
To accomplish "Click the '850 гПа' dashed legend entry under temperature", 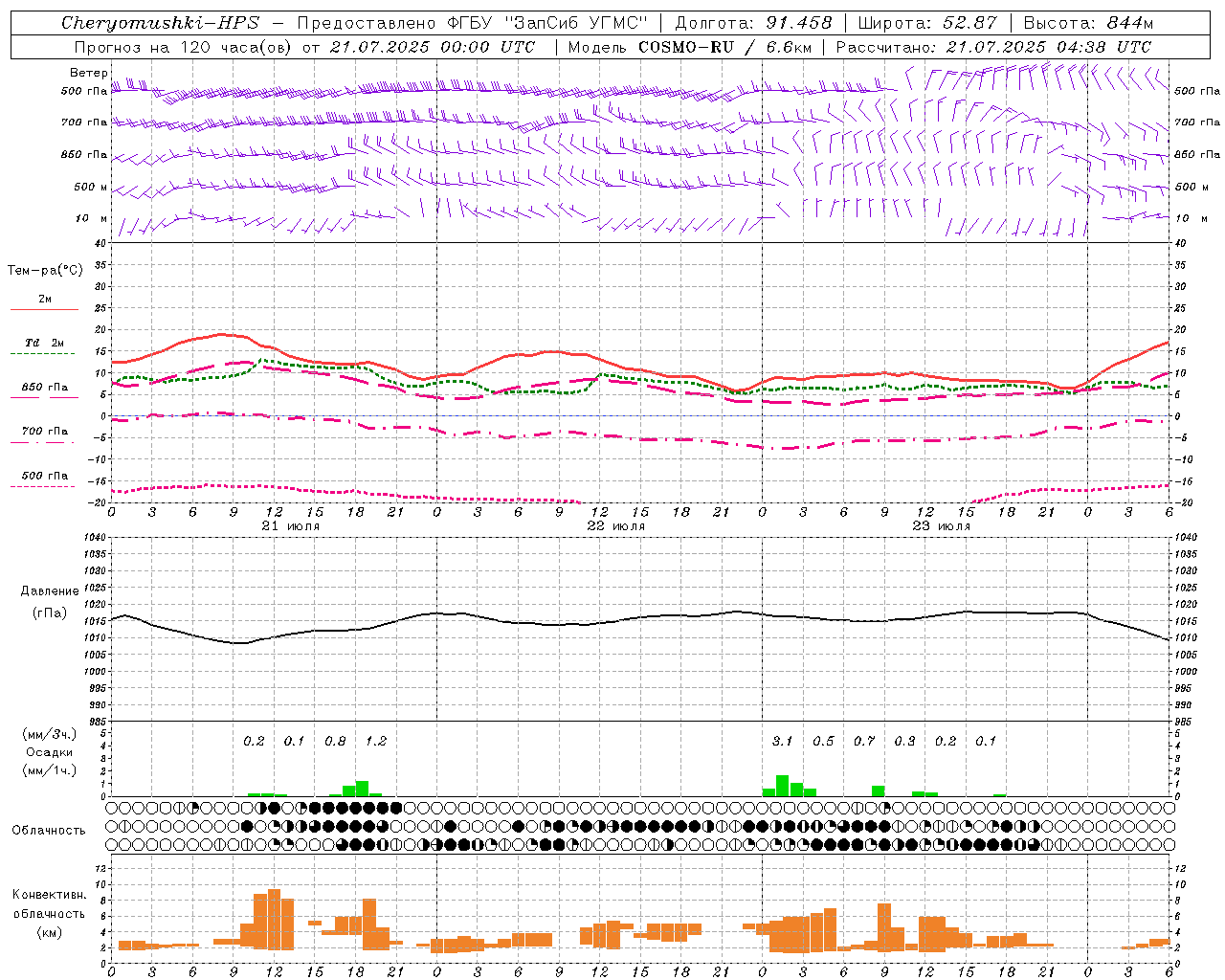I will (44, 388).
